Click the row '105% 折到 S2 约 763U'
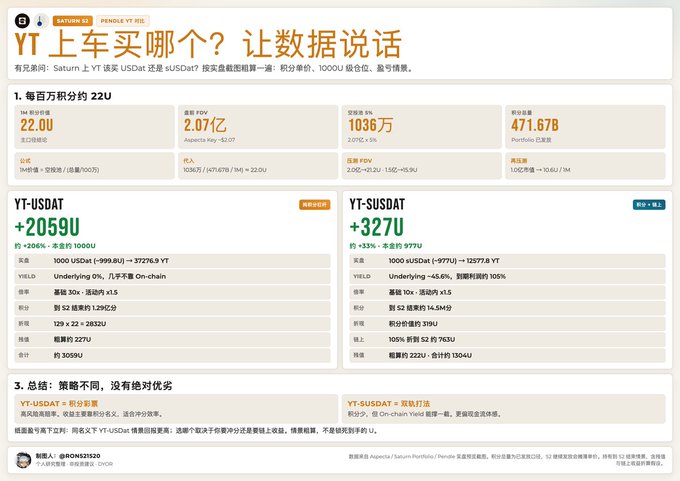This screenshot has width=680, height=481. coord(507,339)
